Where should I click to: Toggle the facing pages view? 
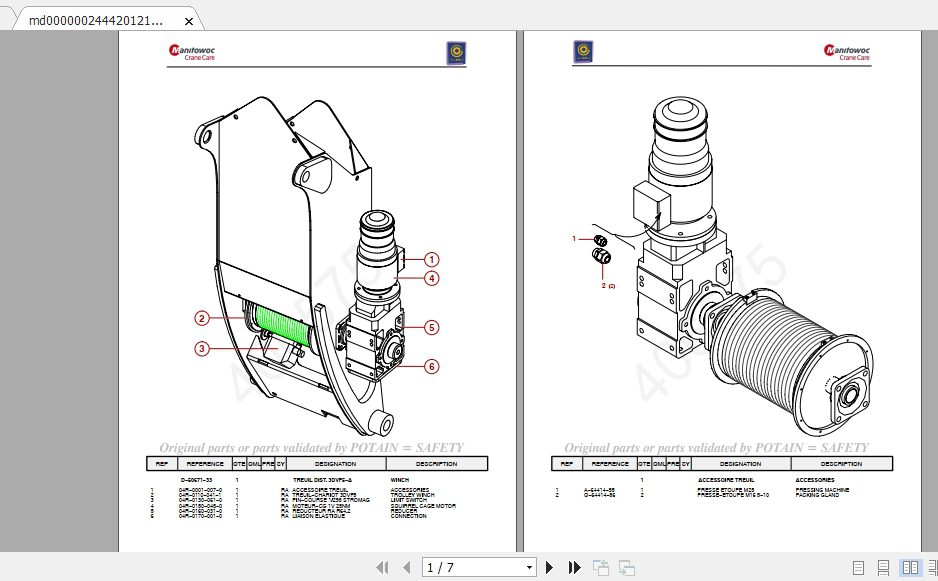pyautogui.click(x=910, y=567)
